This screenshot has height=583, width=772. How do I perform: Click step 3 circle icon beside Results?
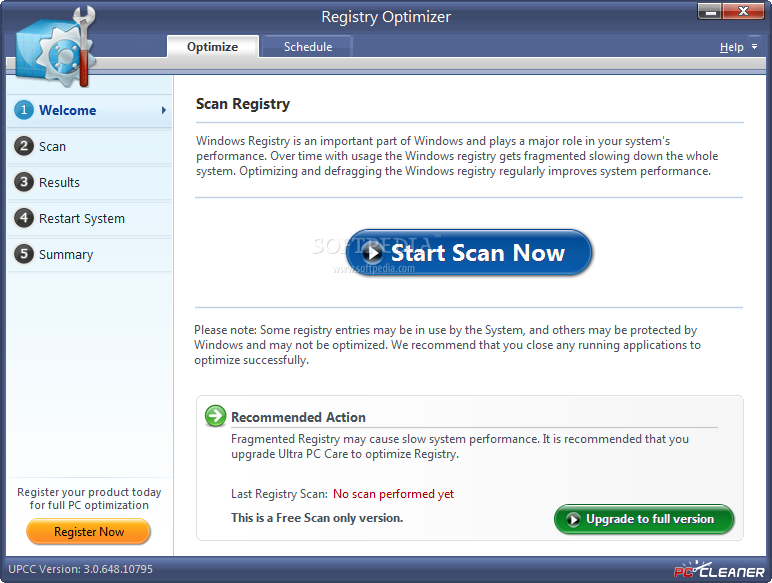pos(24,182)
